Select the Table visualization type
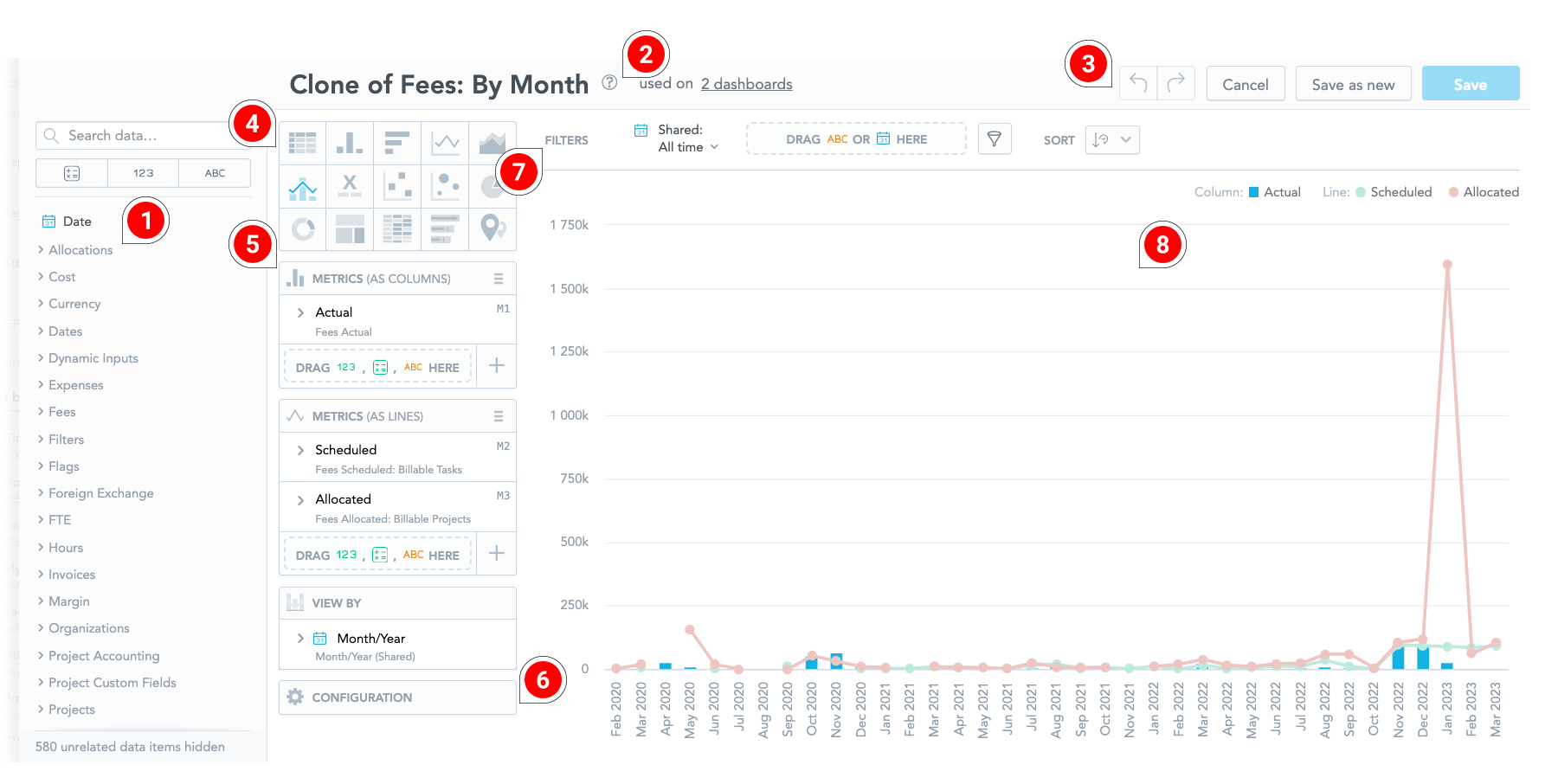This screenshot has width=1558, height=784. coord(302,143)
